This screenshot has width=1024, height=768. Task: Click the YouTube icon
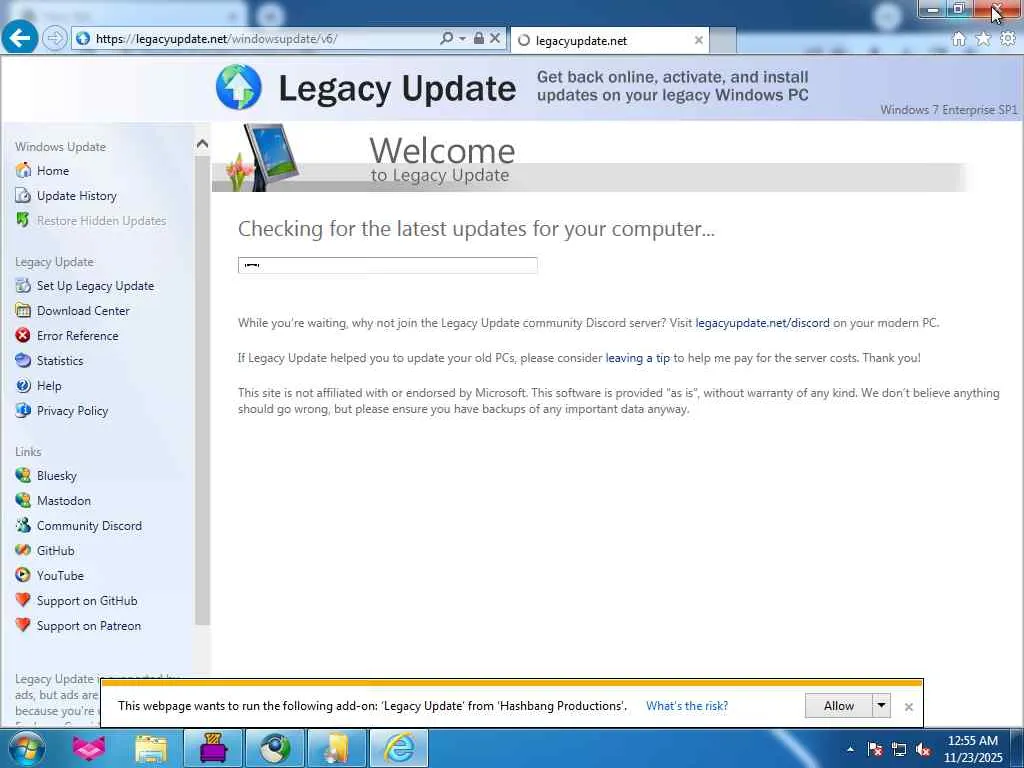(23, 575)
